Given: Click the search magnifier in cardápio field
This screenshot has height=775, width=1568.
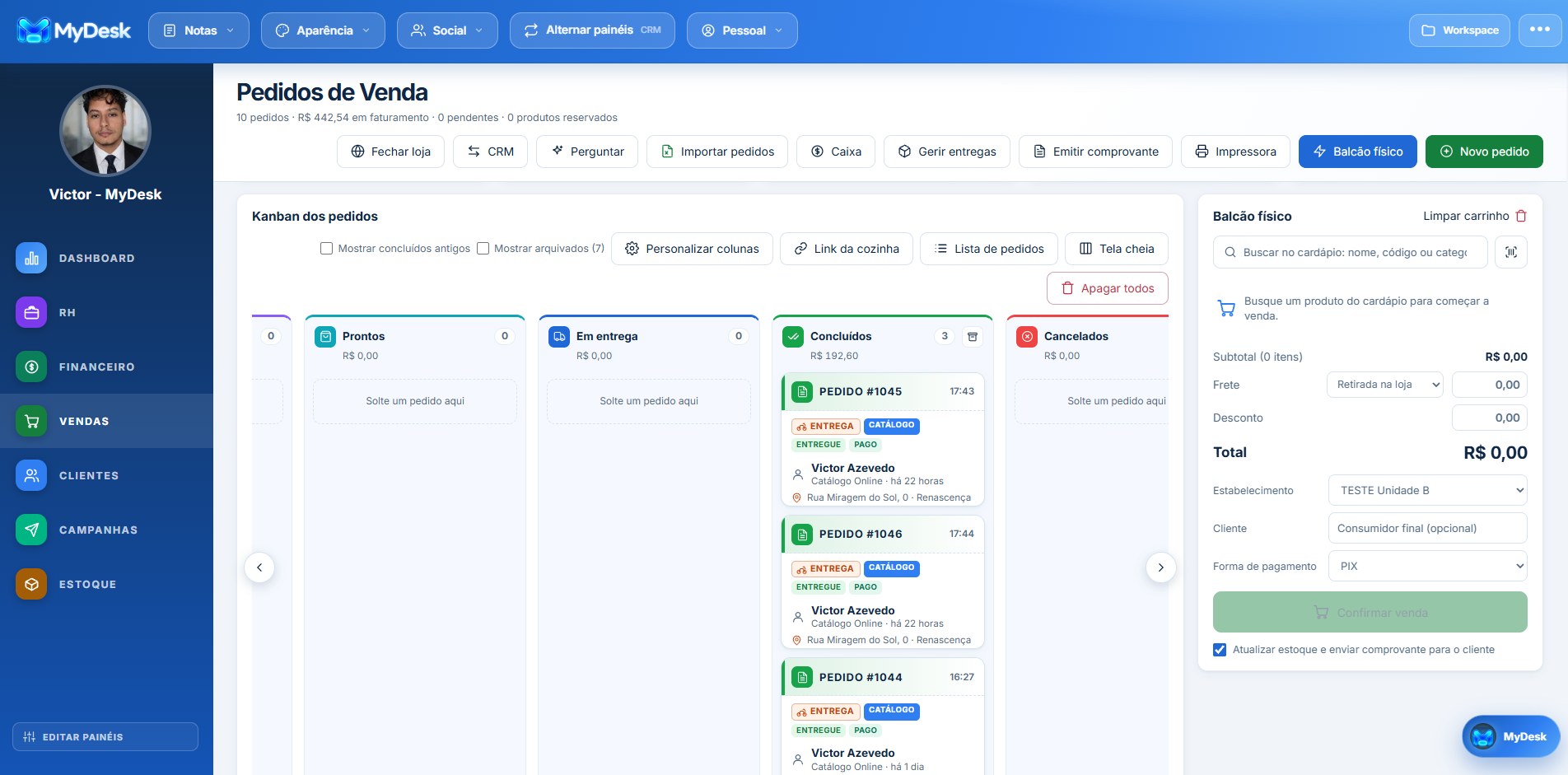Looking at the screenshot, I should (1230, 252).
